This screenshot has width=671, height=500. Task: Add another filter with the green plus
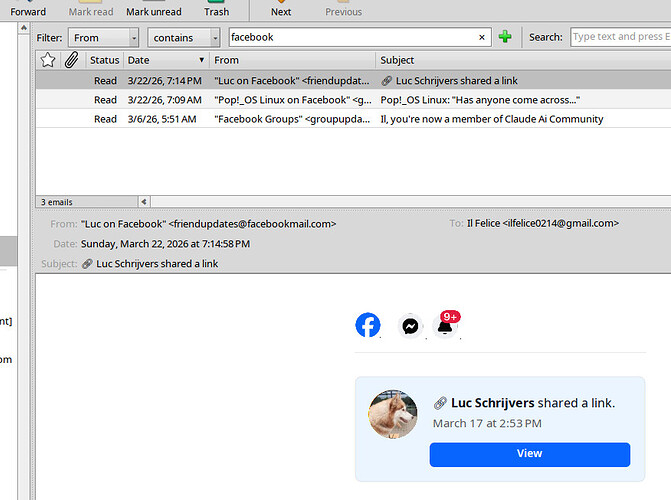tap(505, 37)
